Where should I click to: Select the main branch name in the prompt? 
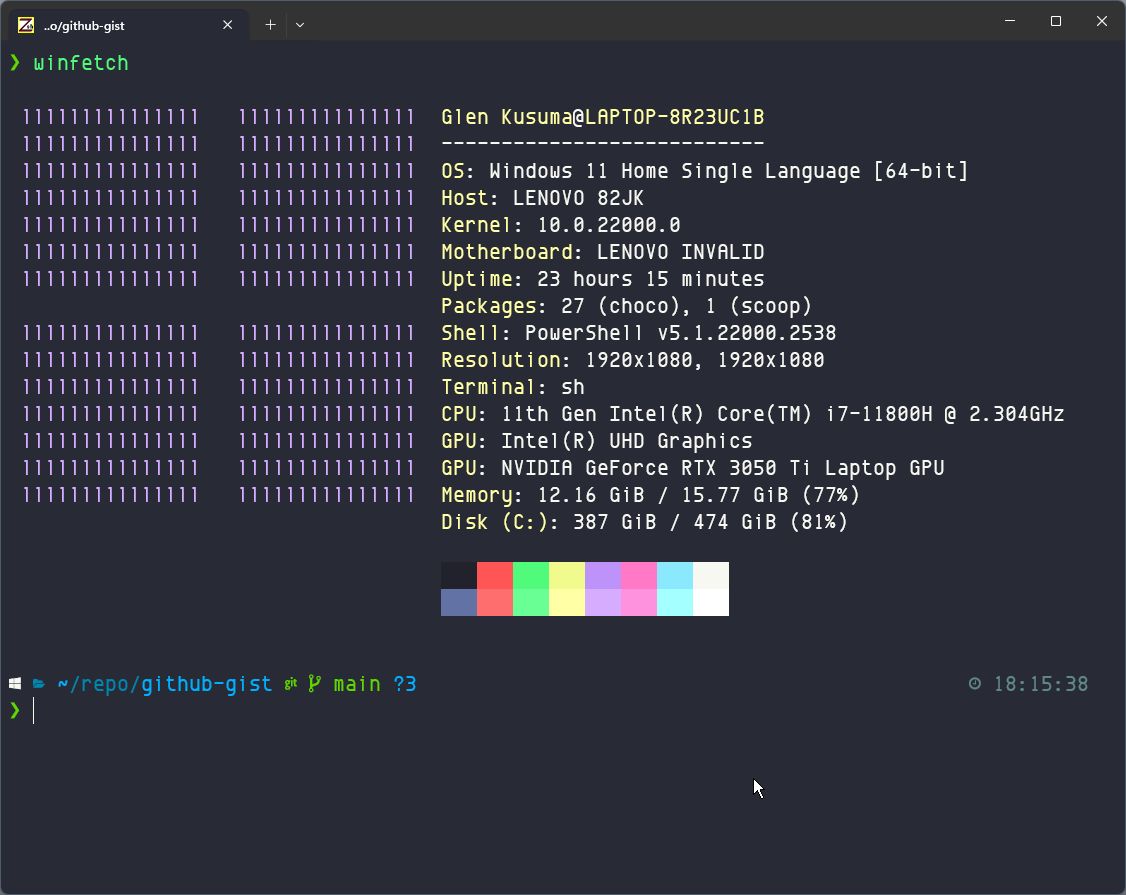[356, 683]
